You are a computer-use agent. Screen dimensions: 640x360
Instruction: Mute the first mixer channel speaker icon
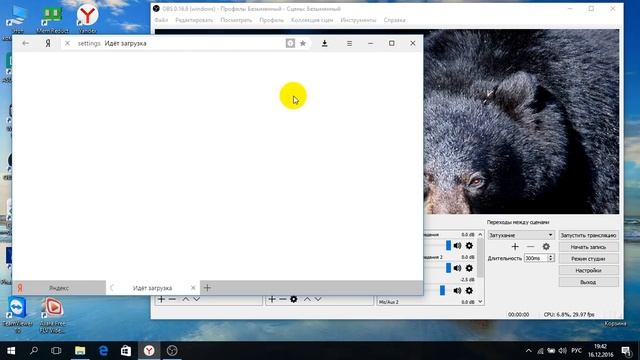click(457, 245)
